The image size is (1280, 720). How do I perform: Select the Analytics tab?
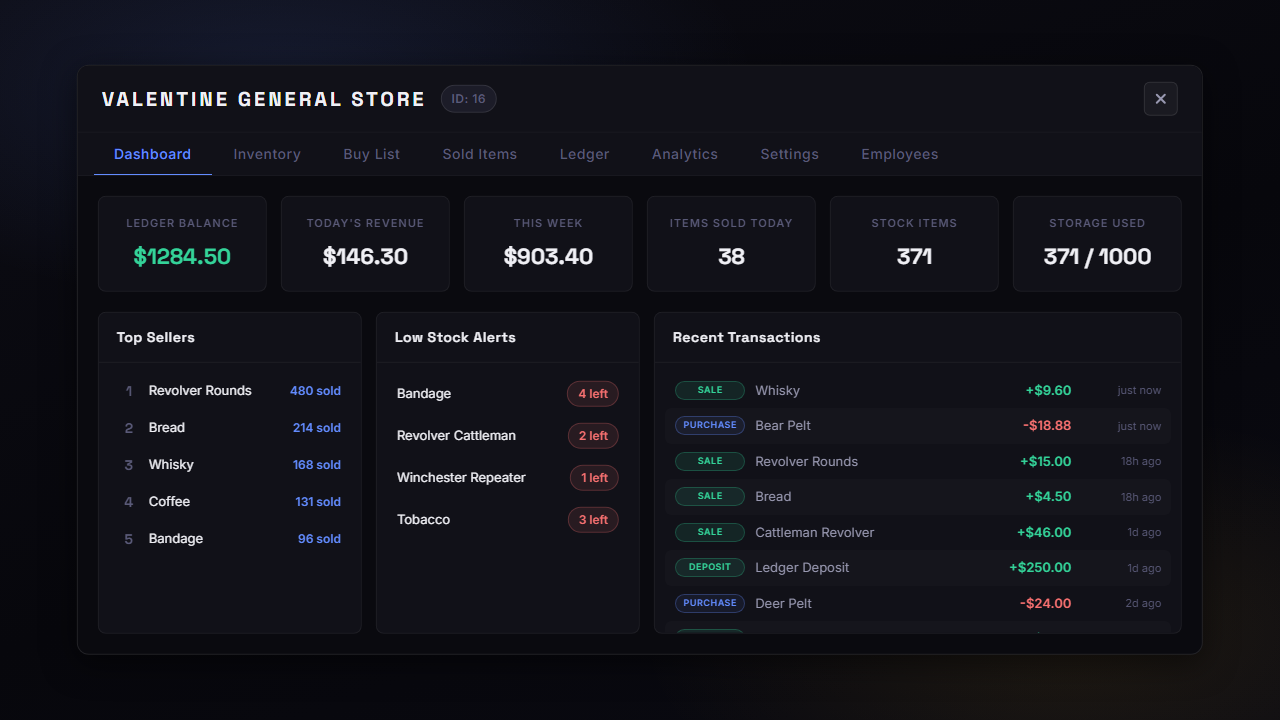point(685,154)
